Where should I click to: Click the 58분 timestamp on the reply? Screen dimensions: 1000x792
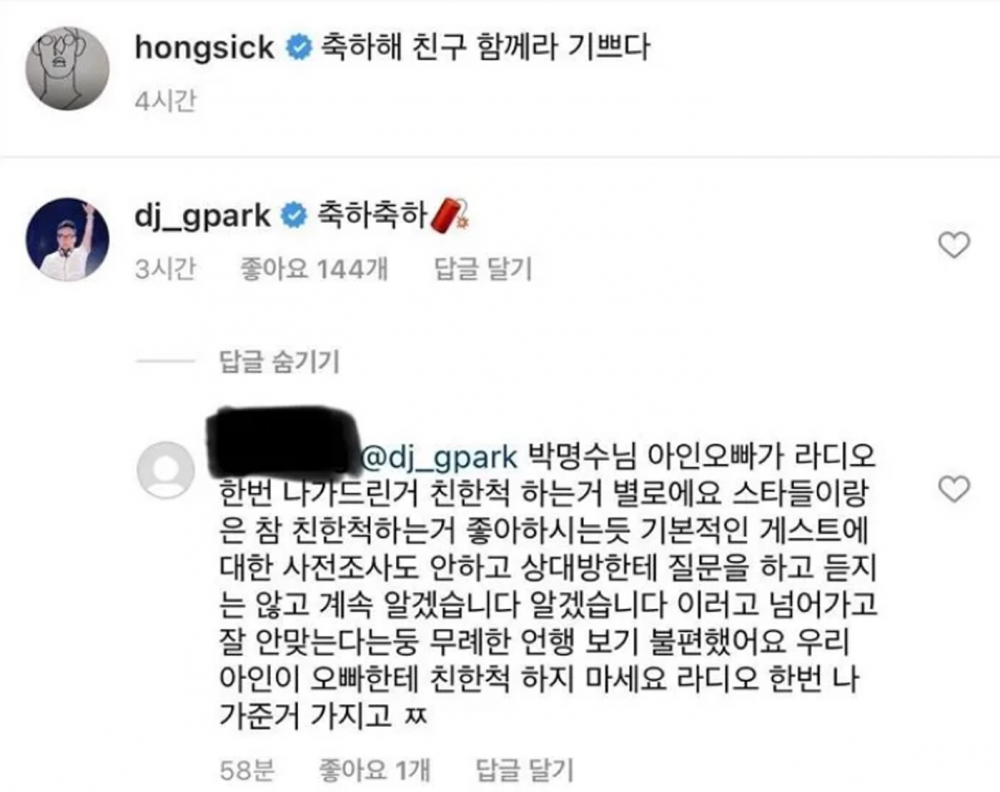tap(247, 770)
